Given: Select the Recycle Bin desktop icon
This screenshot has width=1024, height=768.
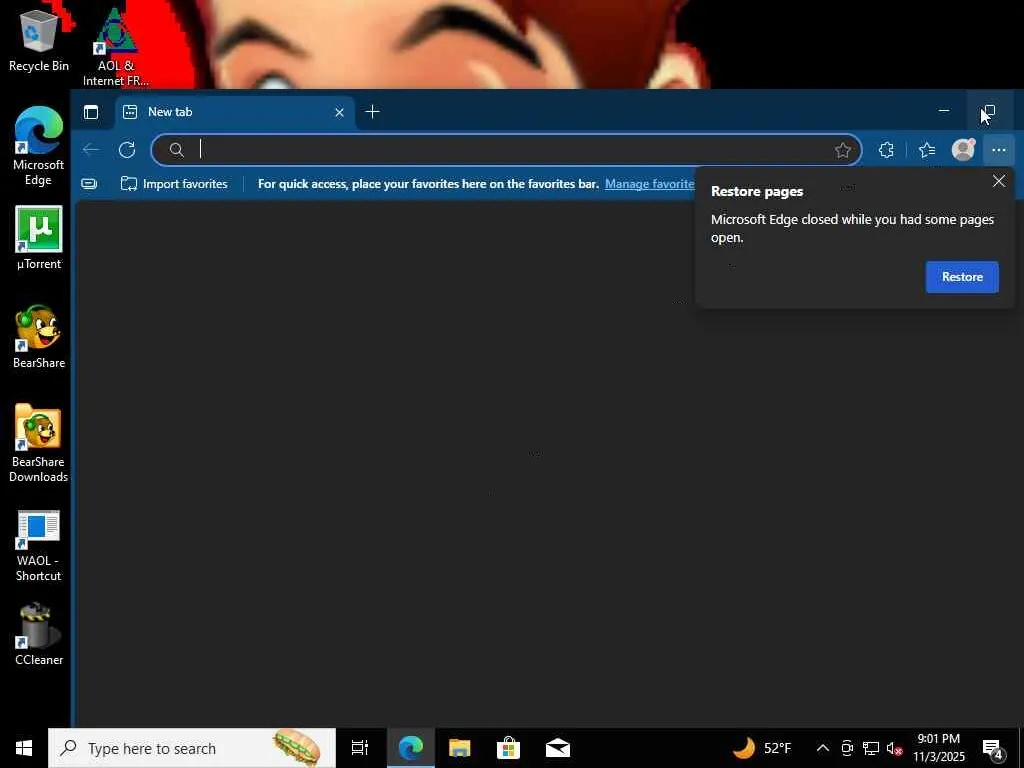Looking at the screenshot, I should (39, 40).
